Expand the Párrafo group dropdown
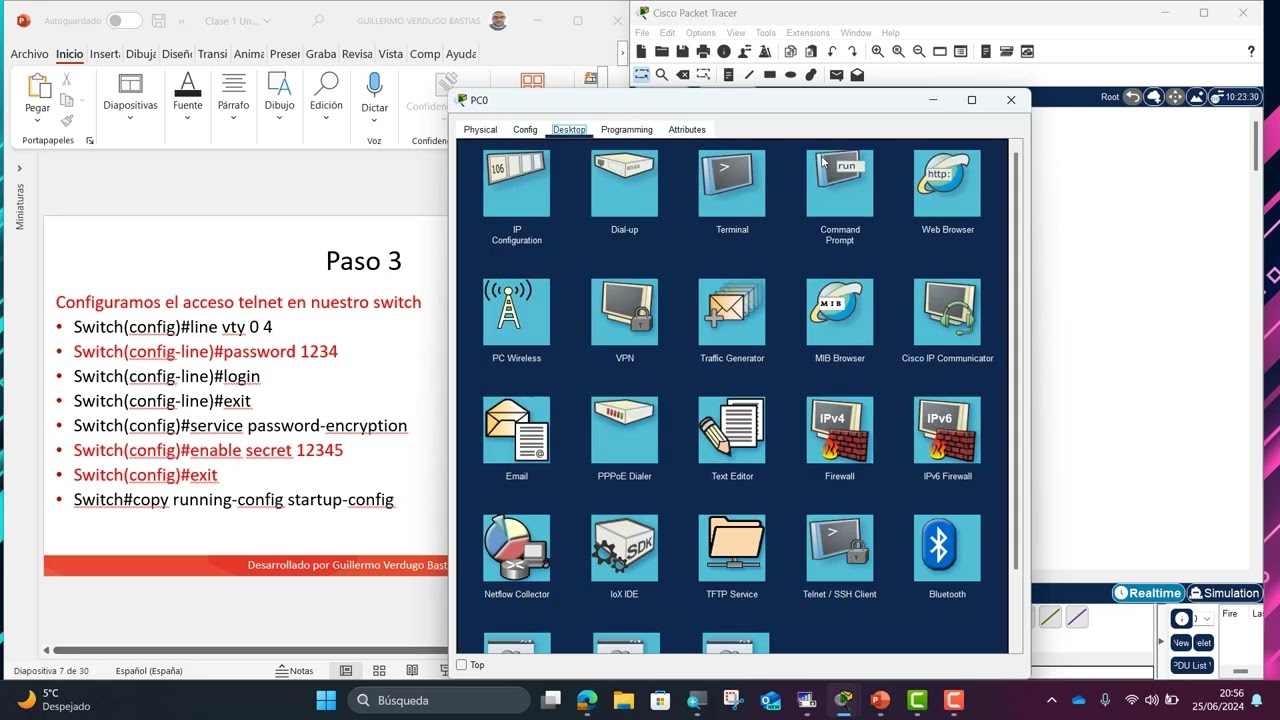 pyautogui.click(x=233, y=118)
